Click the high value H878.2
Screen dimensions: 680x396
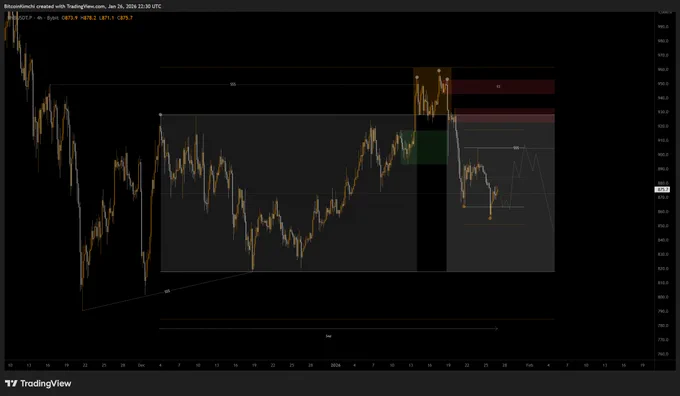tap(88, 18)
